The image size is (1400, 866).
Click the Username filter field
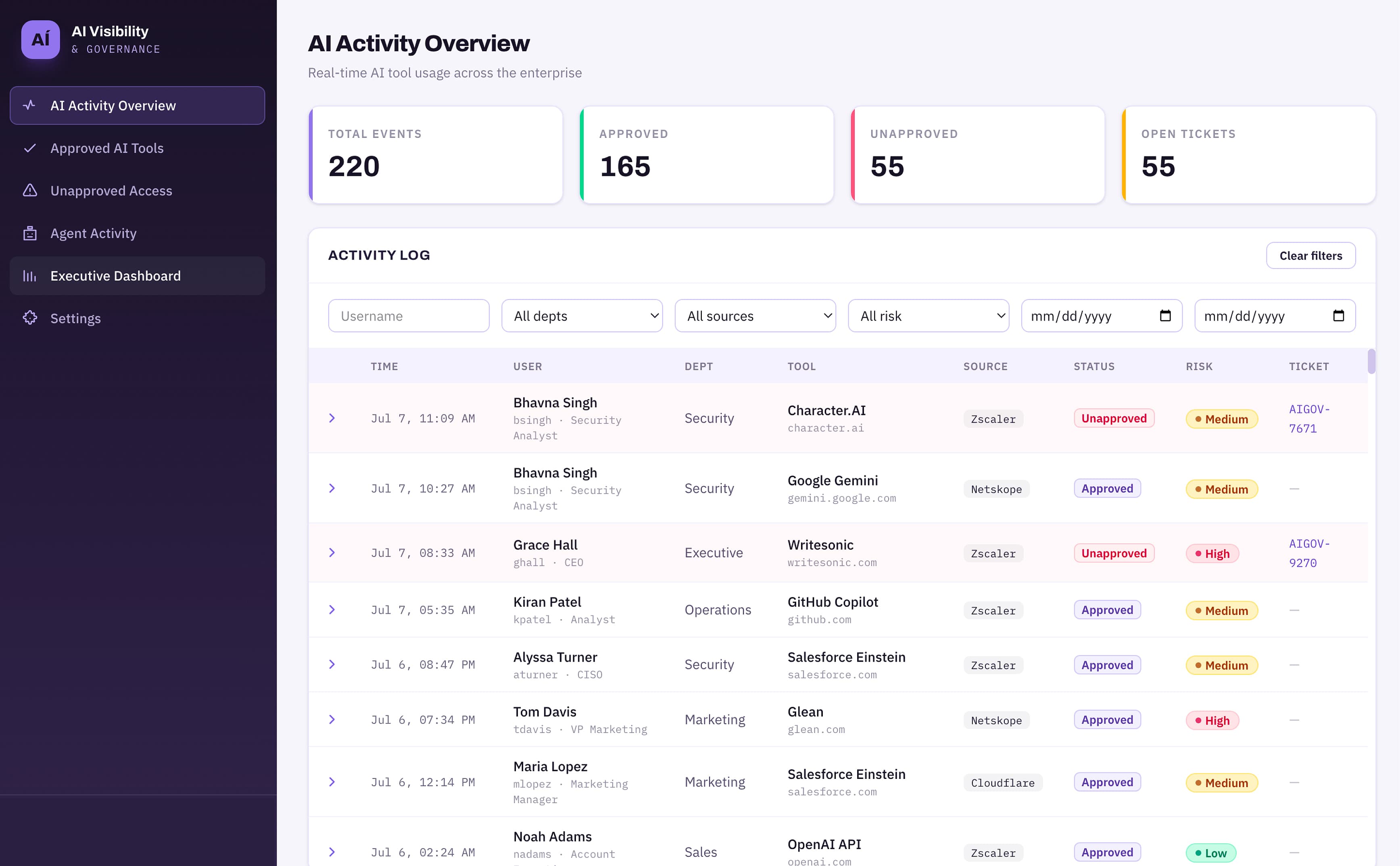pyautogui.click(x=409, y=316)
